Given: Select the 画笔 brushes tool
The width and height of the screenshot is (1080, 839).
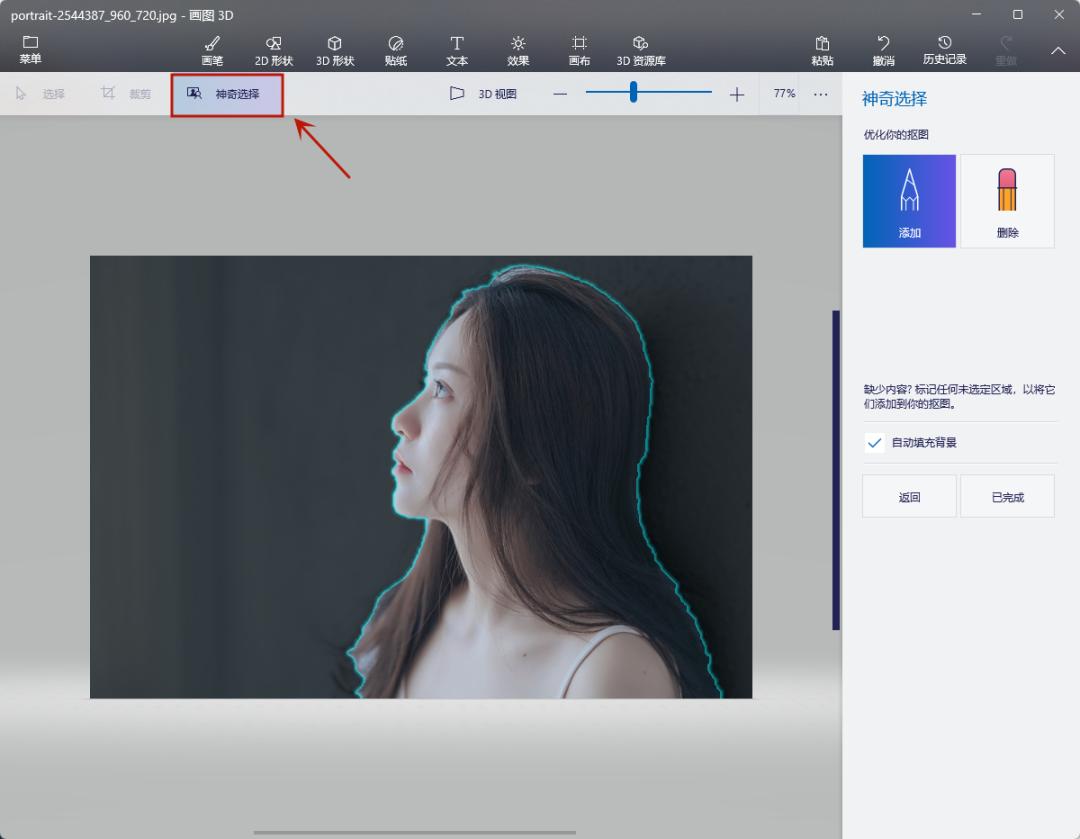Looking at the screenshot, I should (212, 50).
